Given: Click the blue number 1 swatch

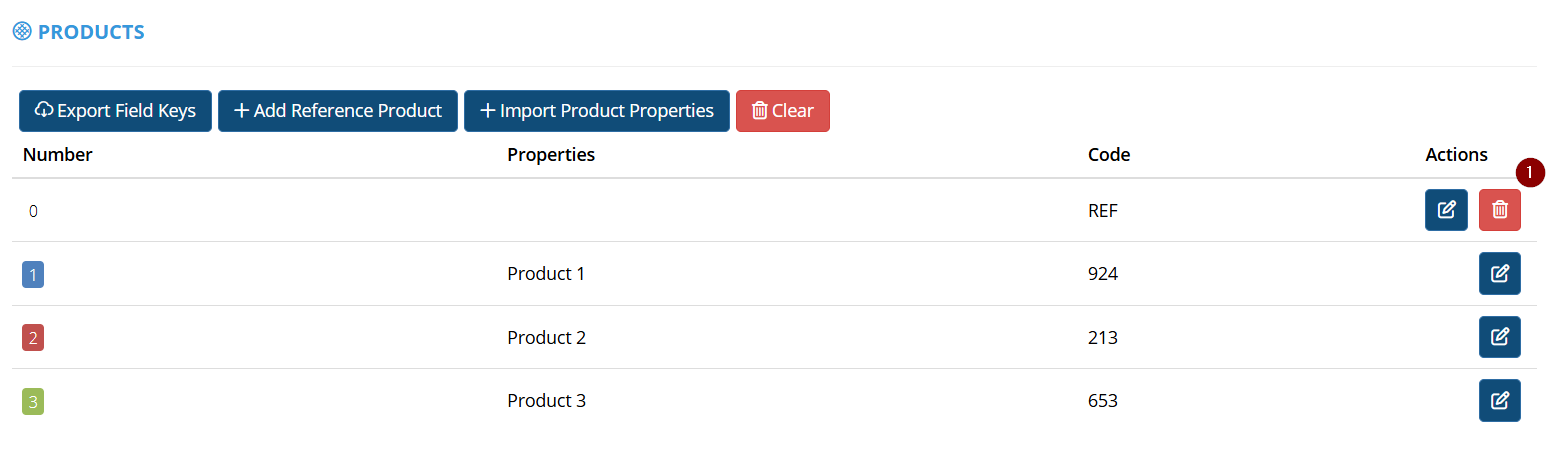Looking at the screenshot, I should click(33, 274).
